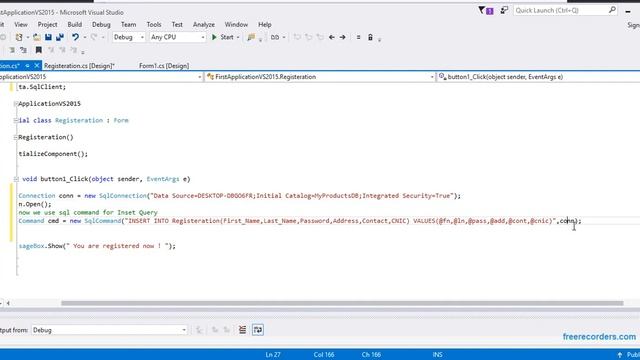
Task: Start debugging with the green Start button
Action: (x=223, y=37)
